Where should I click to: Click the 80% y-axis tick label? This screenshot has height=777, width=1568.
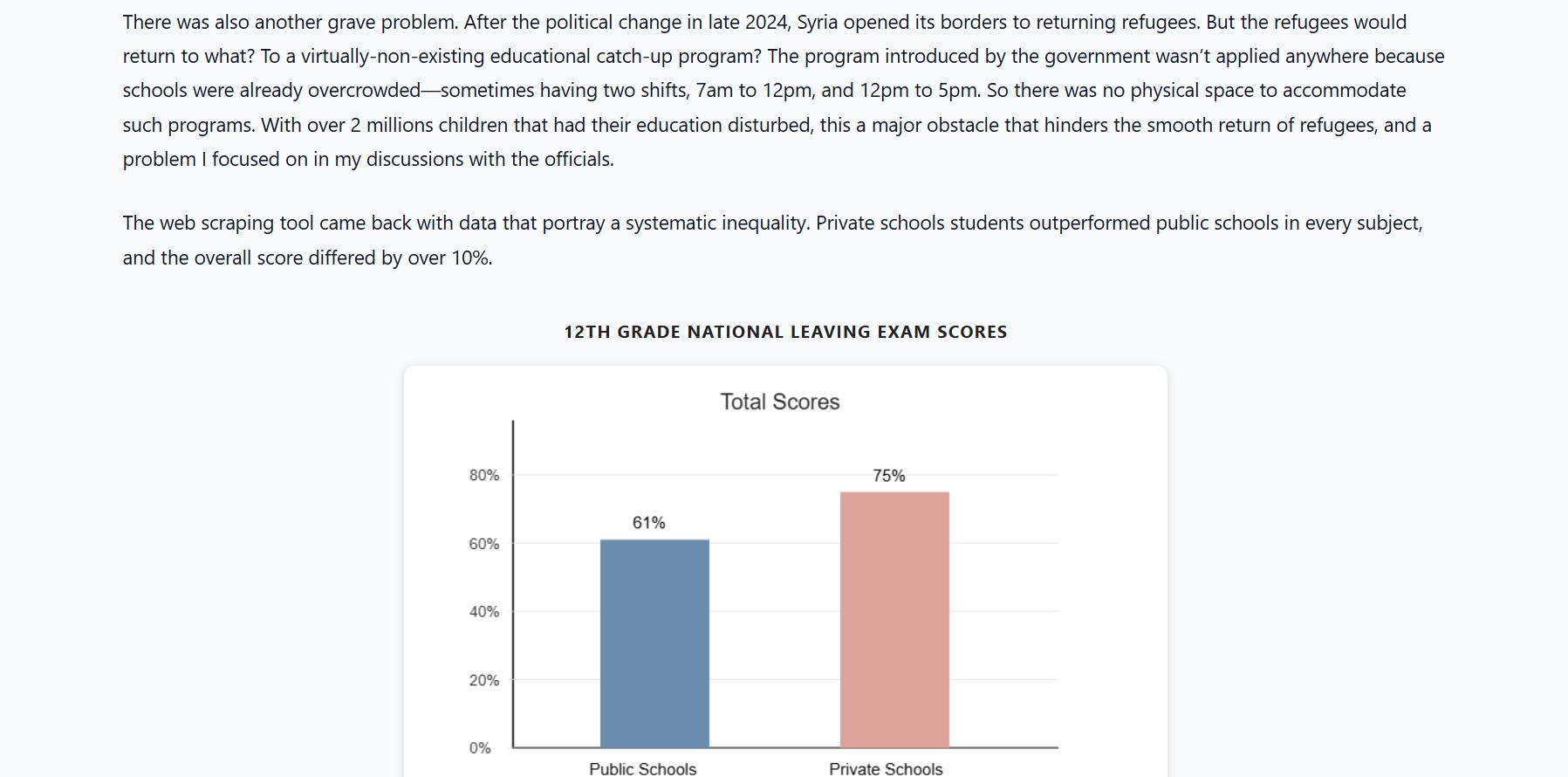coord(484,475)
